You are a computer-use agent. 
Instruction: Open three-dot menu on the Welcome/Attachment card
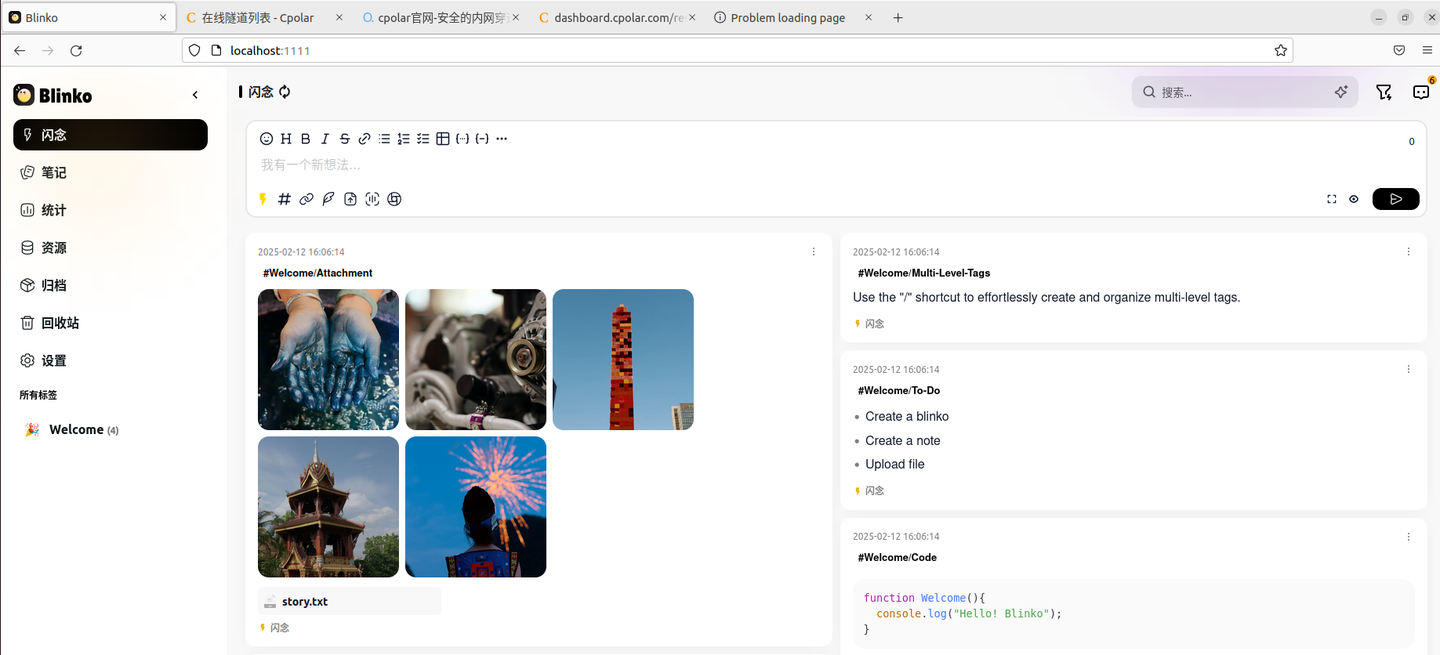813,251
